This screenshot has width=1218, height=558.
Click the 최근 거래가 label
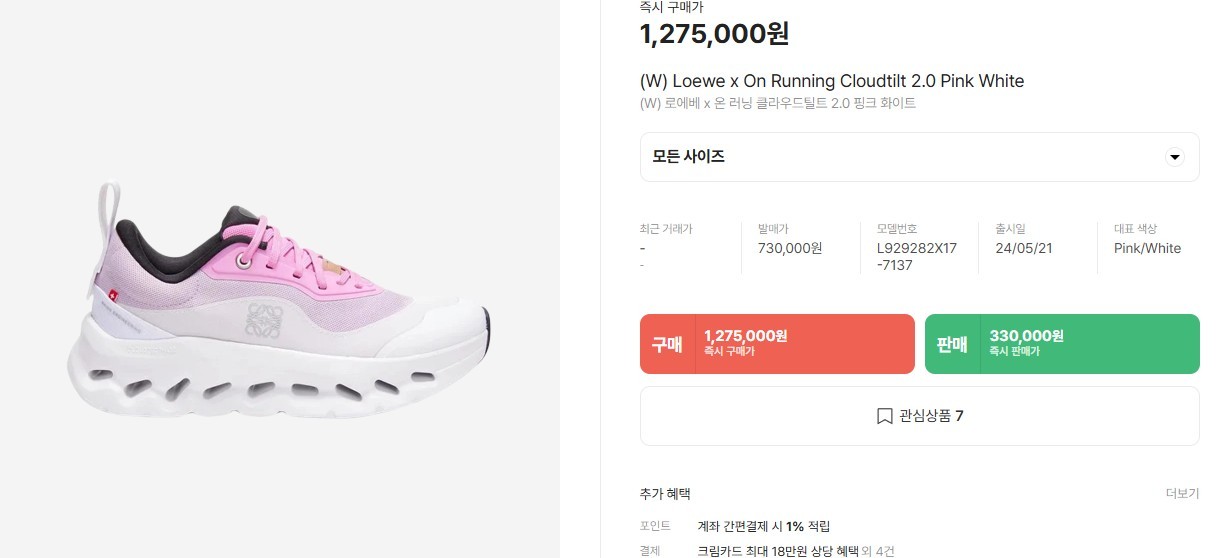[665, 229]
